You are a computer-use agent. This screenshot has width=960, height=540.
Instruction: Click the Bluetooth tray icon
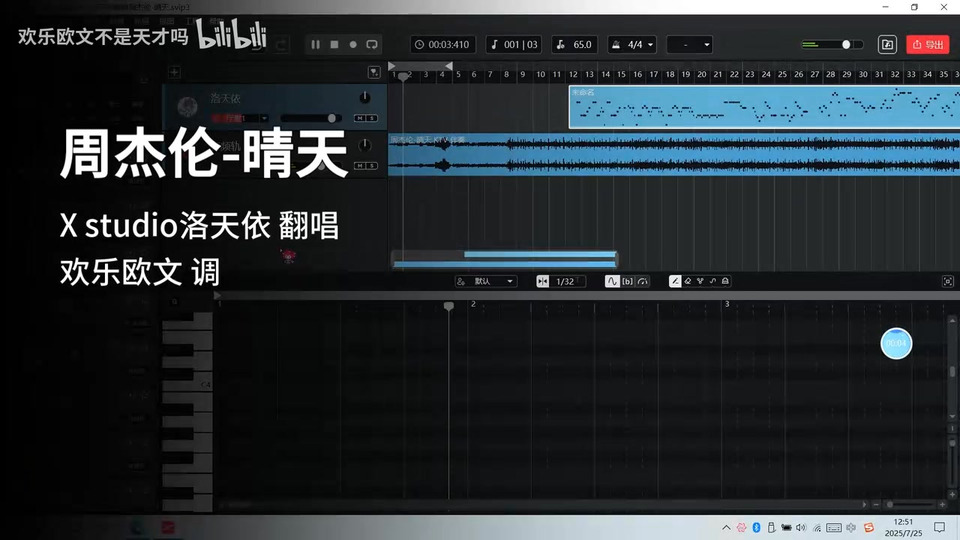point(756,527)
